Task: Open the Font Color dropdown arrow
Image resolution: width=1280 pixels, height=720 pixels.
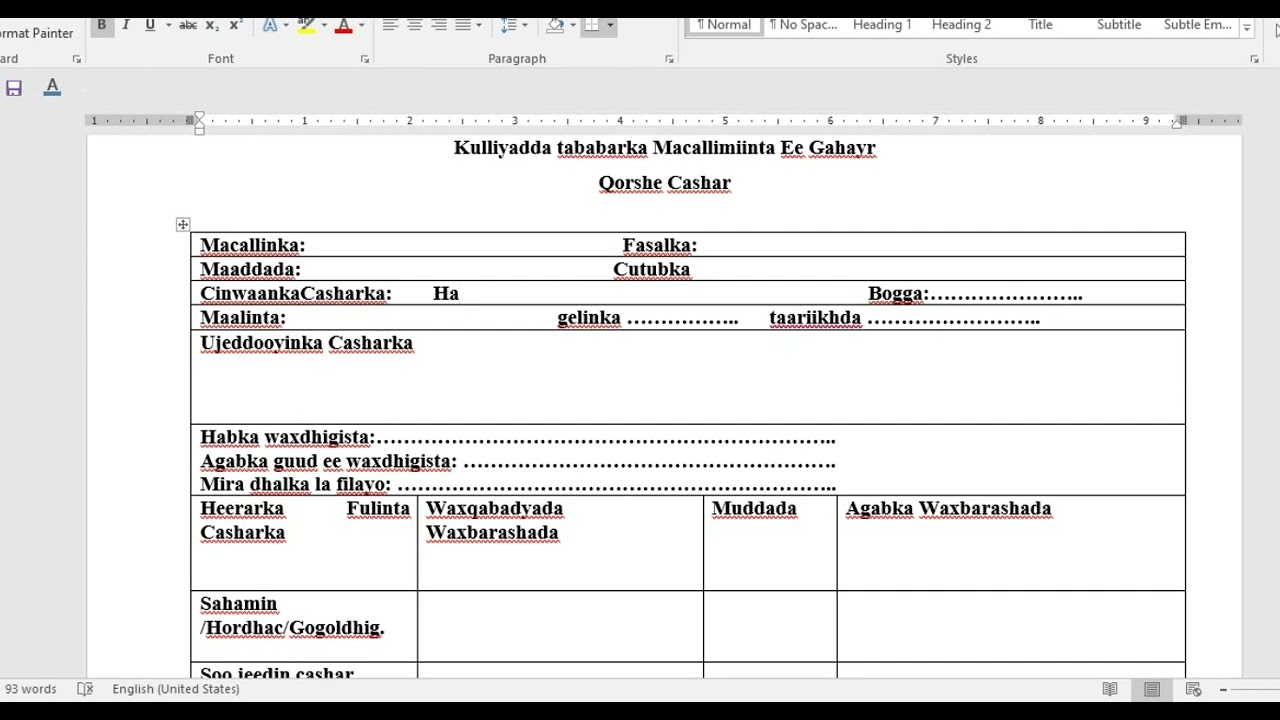Action: [361, 25]
